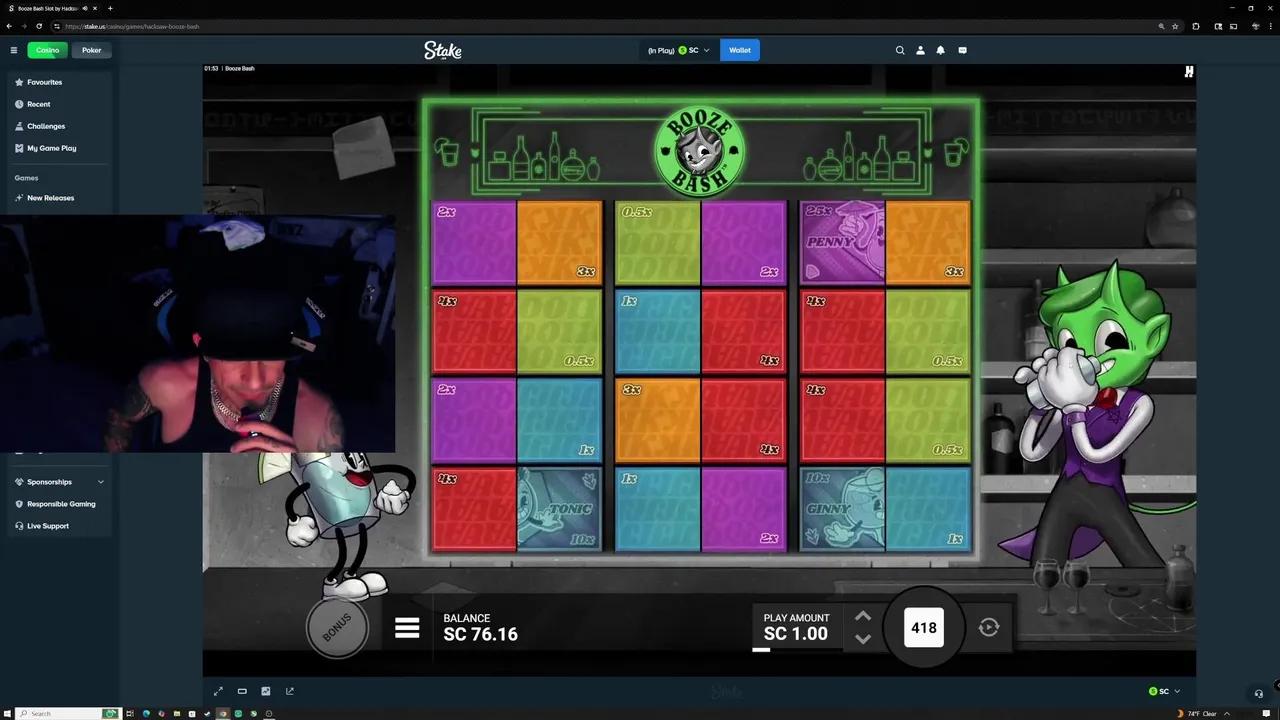The height and width of the screenshot is (720, 1280).
Task: Switch to the Poker tab
Action: click(x=92, y=50)
